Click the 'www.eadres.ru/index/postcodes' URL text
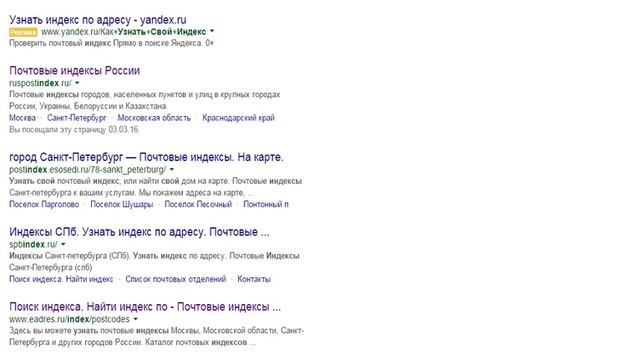The image size is (640, 360). tap(69, 319)
